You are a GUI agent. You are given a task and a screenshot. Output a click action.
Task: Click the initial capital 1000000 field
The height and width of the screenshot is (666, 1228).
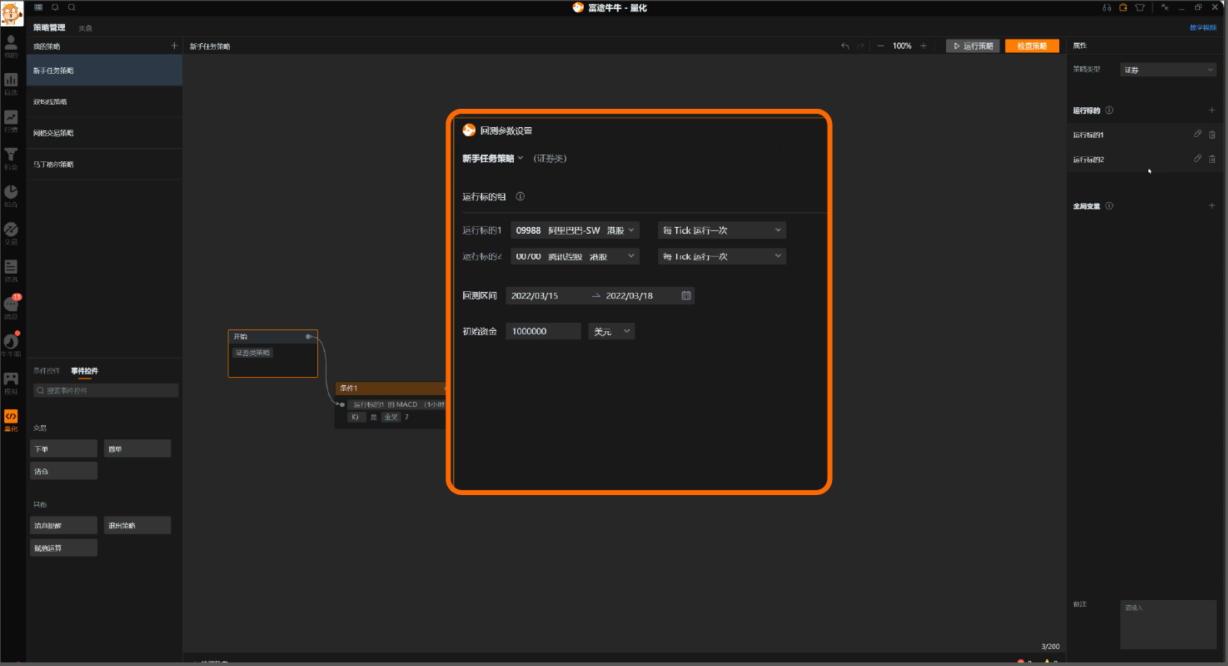tap(543, 331)
